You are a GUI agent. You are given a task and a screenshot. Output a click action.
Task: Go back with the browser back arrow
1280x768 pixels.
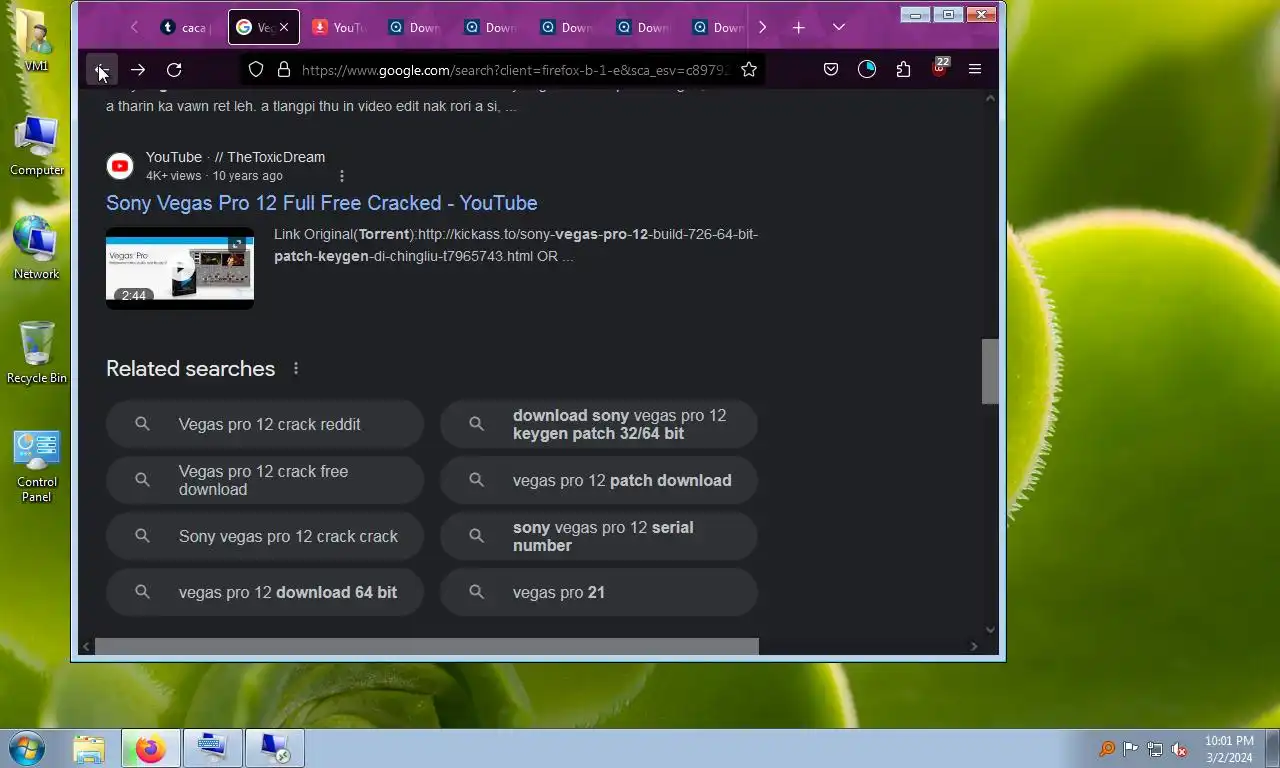click(101, 70)
